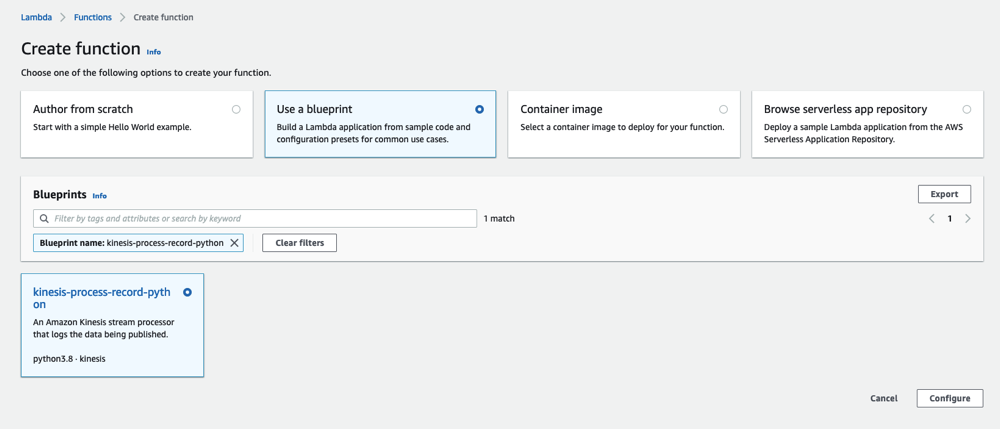
Task: Click page number 1 in pagination
Action: tap(950, 218)
